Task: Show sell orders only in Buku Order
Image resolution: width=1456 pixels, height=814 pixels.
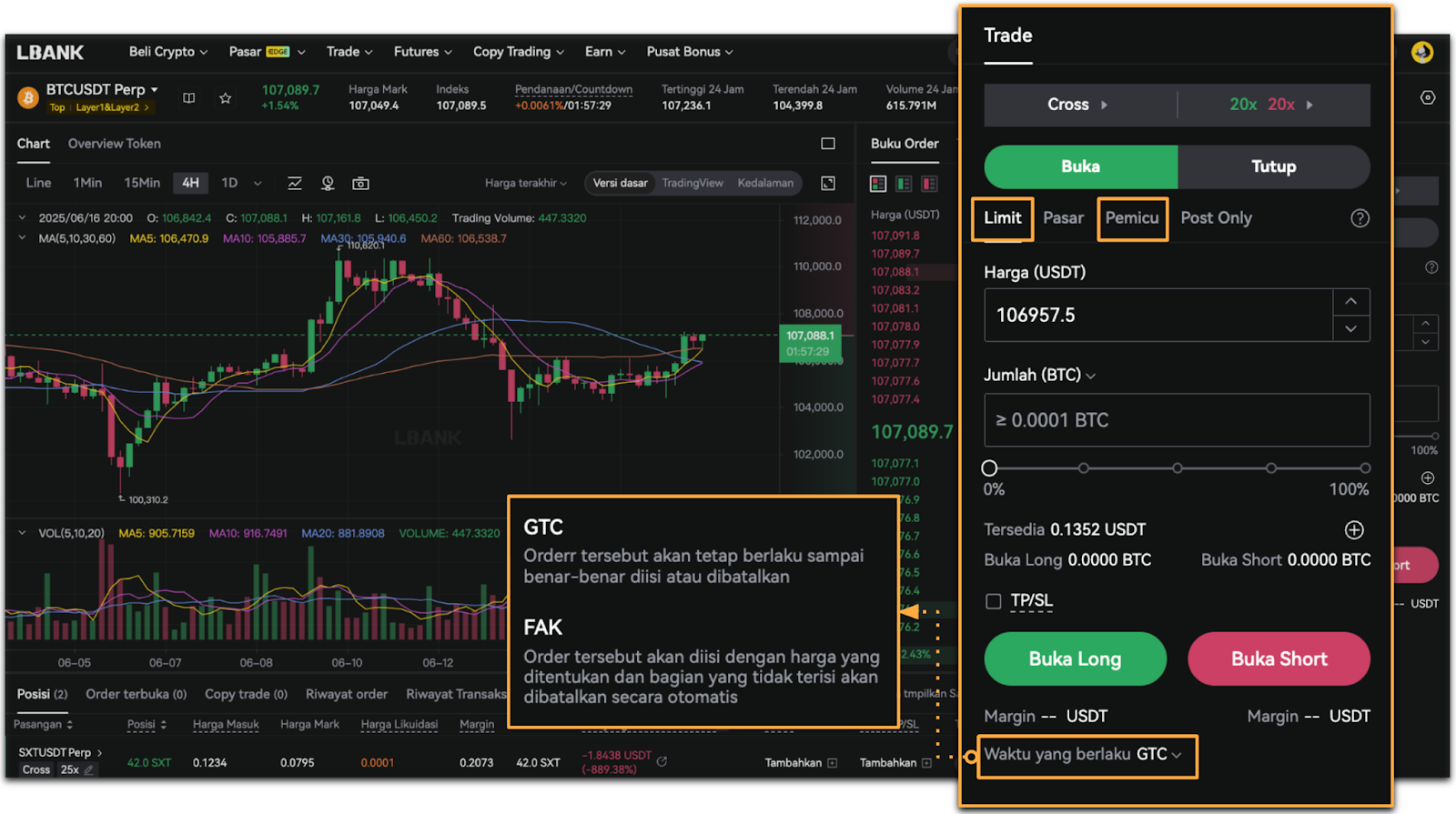Action: (x=929, y=185)
